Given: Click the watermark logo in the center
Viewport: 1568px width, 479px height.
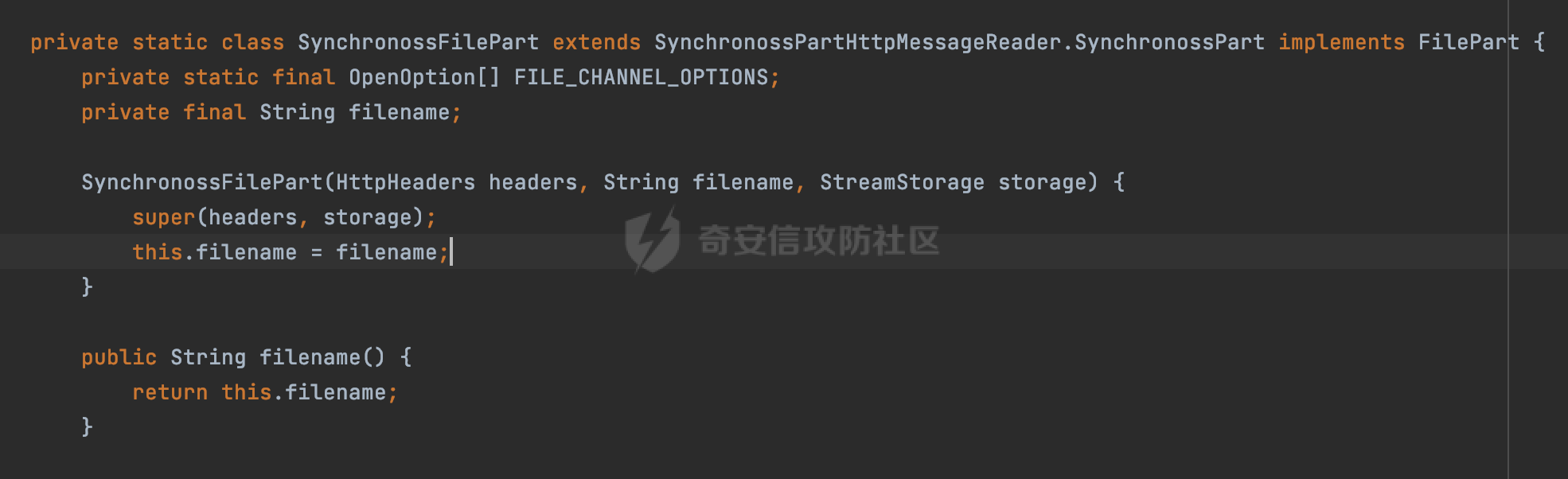Looking at the screenshot, I should (652, 240).
